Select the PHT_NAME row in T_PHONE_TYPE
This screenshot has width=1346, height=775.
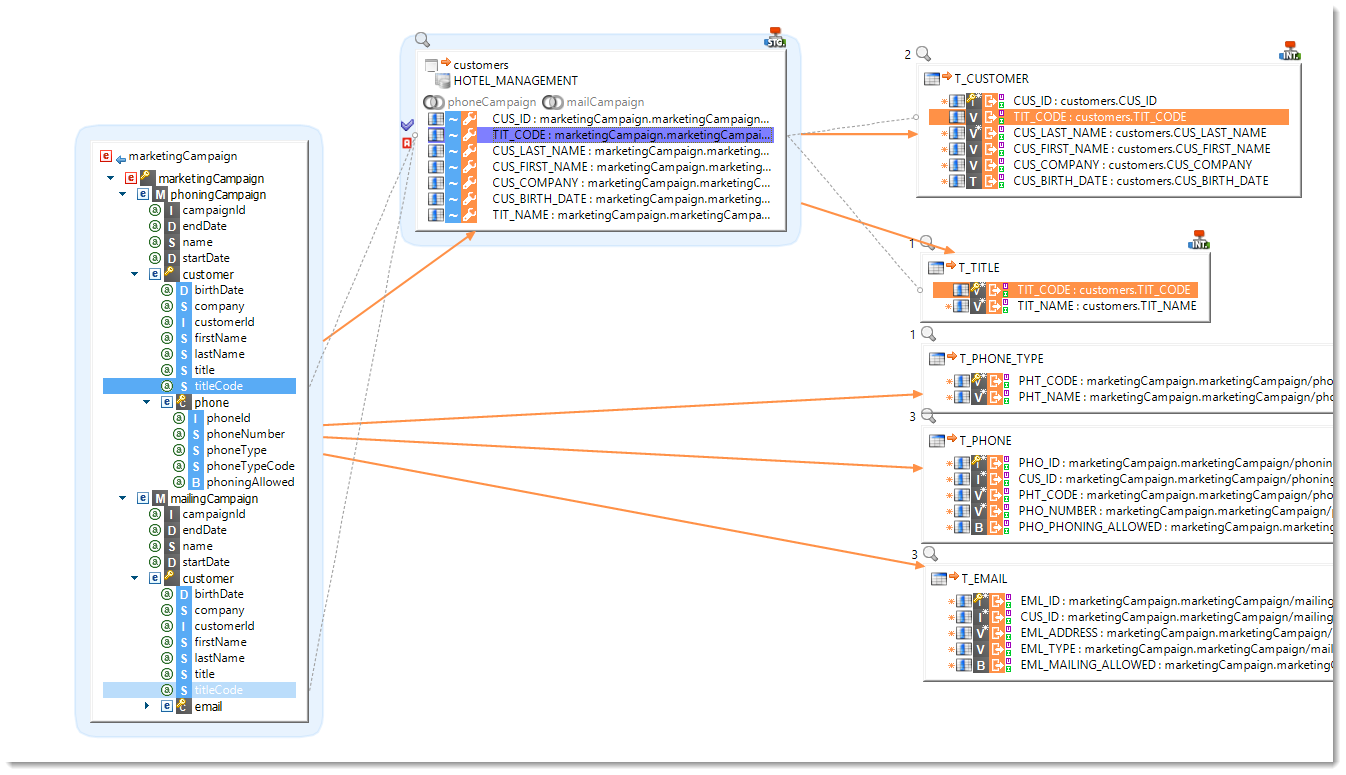point(1139,397)
